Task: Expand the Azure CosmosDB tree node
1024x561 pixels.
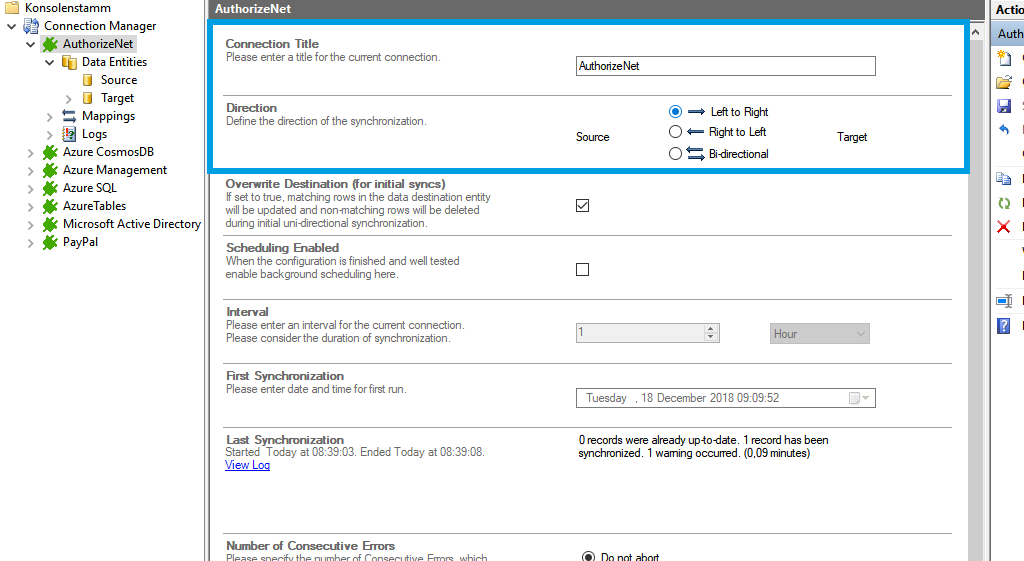Action: pos(31,152)
